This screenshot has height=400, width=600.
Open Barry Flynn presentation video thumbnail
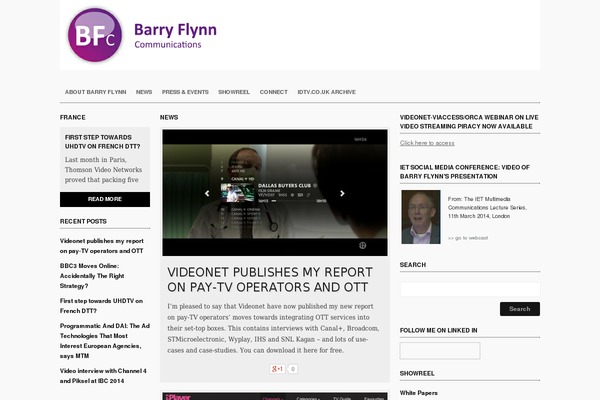pyautogui.click(x=421, y=217)
